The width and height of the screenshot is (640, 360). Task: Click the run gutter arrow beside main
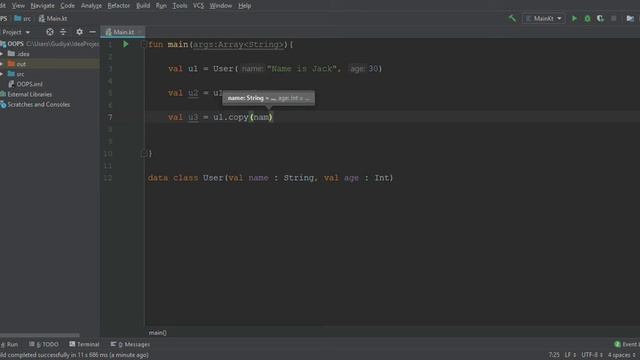point(126,44)
